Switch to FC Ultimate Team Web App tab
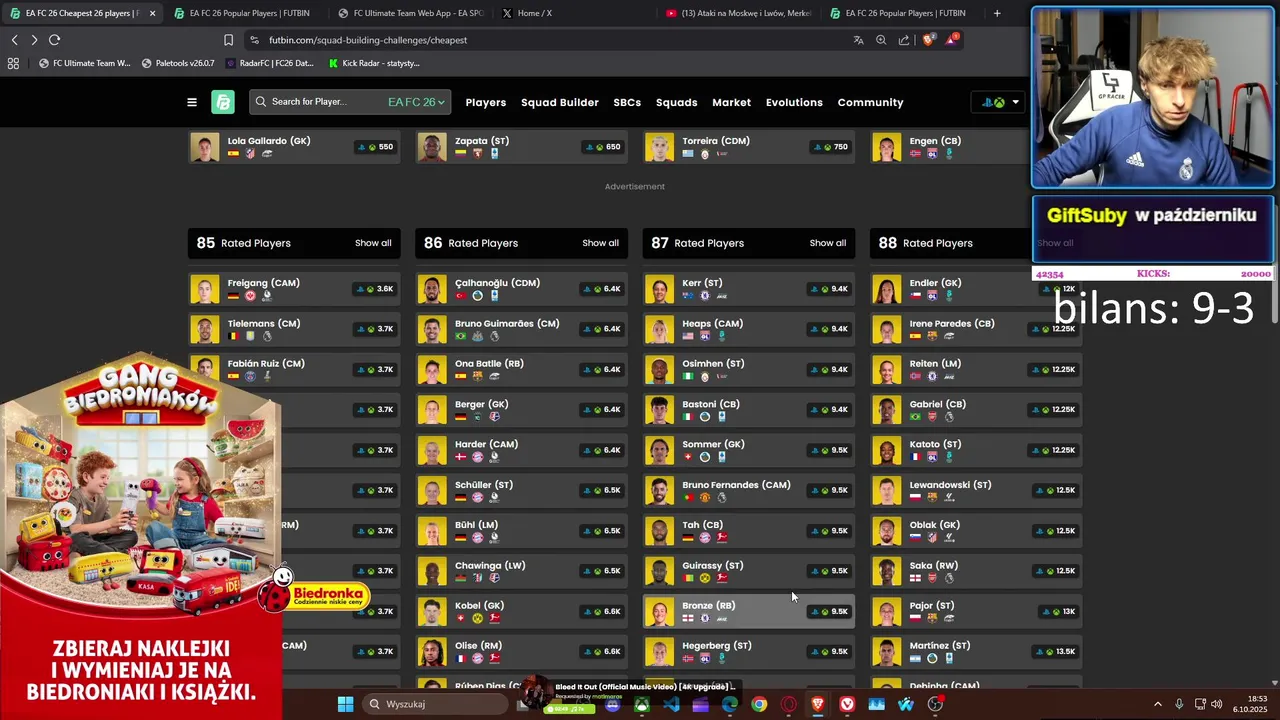 [x=410, y=13]
